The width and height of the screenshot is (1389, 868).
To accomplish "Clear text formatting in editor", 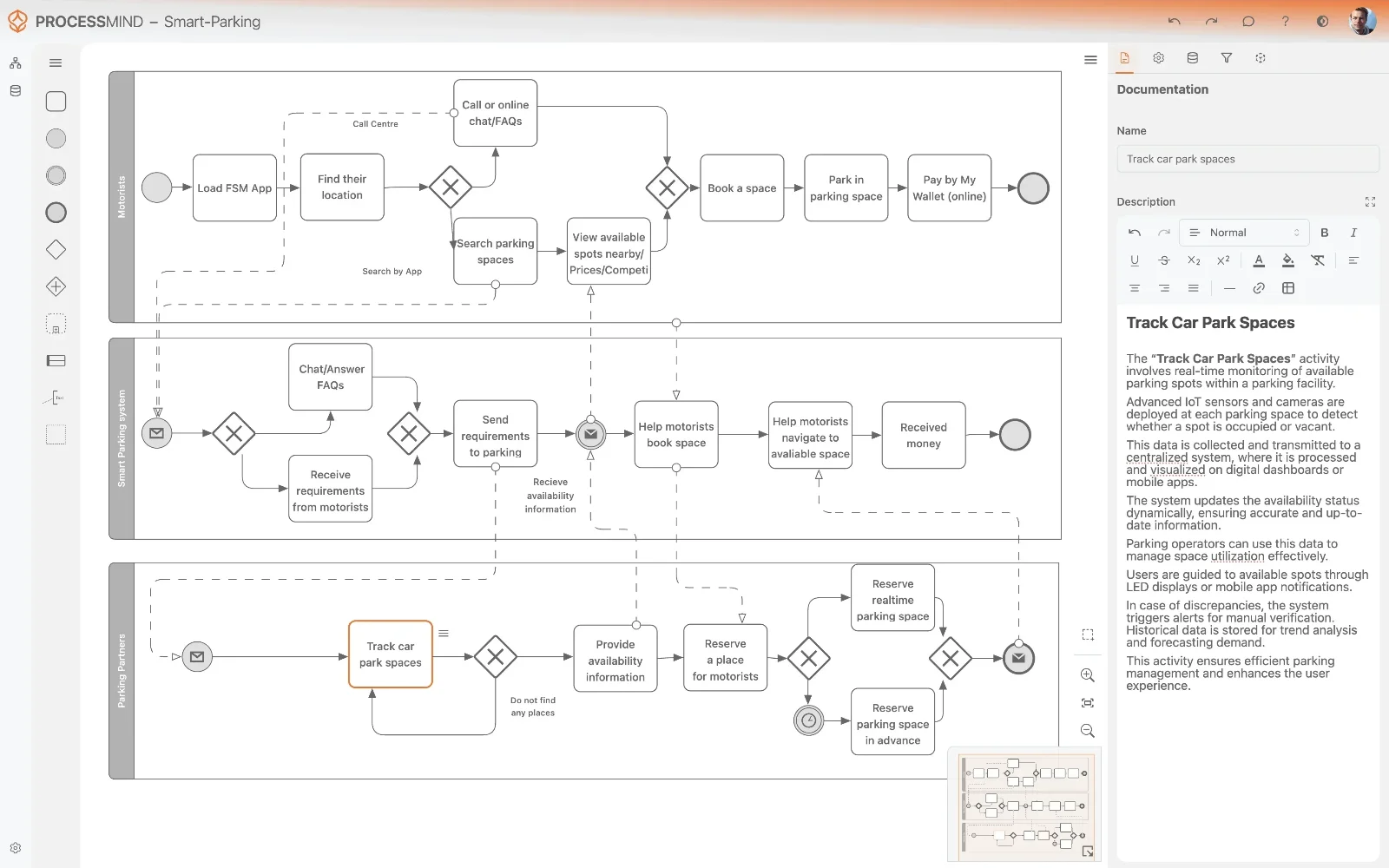I will (x=1318, y=260).
